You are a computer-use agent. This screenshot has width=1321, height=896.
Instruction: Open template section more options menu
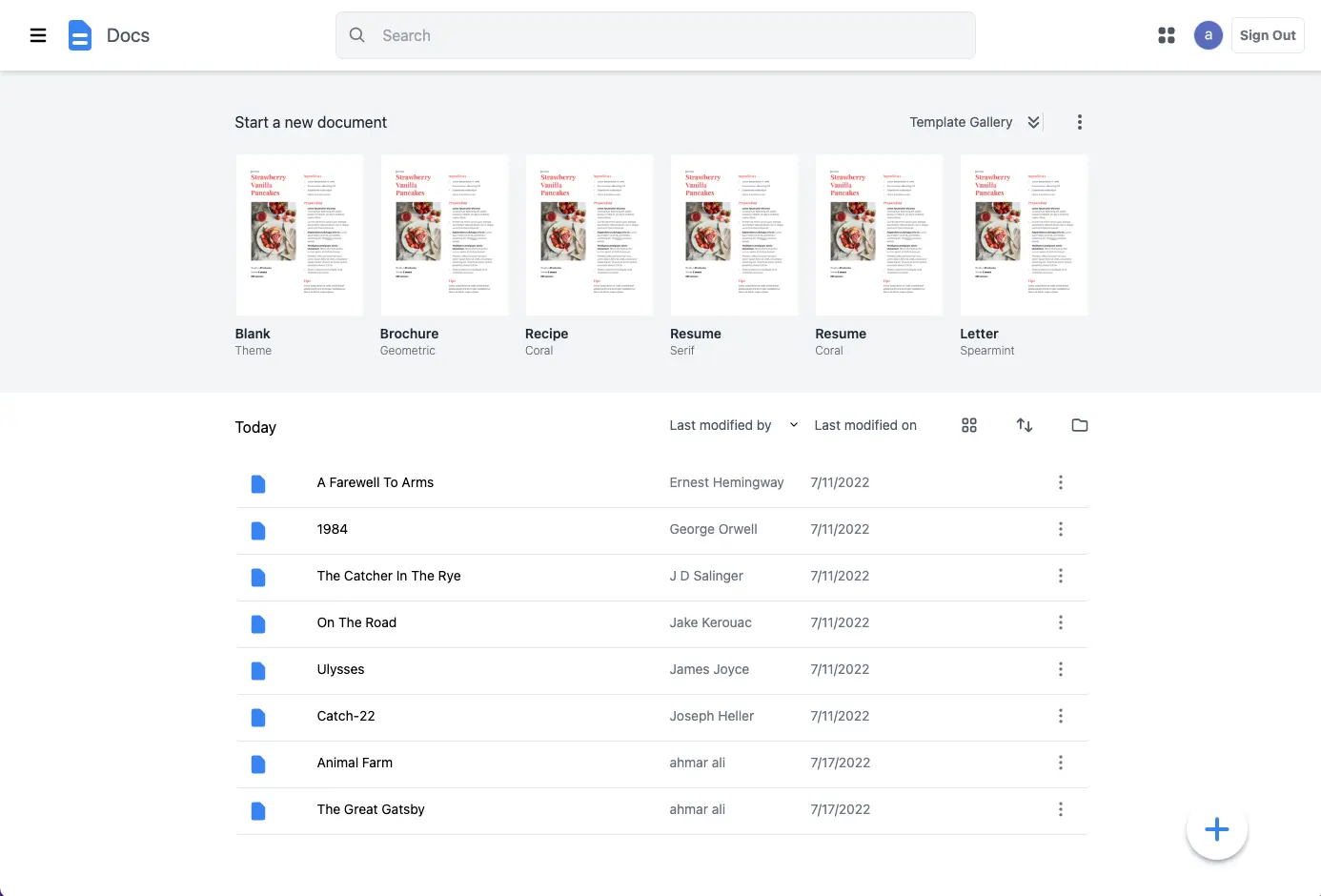(x=1079, y=122)
